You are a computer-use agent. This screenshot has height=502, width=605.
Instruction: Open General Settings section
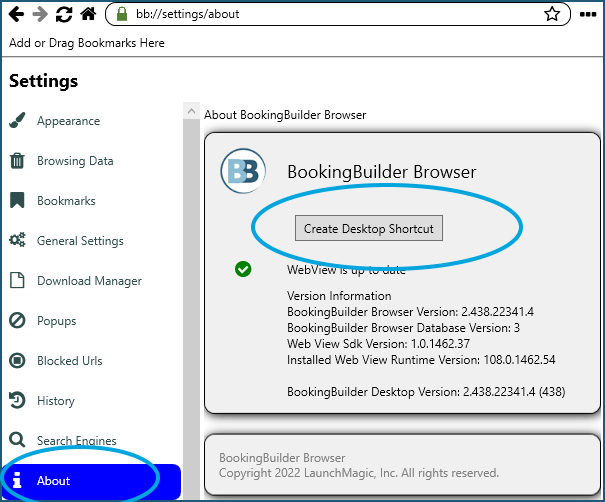point(80,241)
